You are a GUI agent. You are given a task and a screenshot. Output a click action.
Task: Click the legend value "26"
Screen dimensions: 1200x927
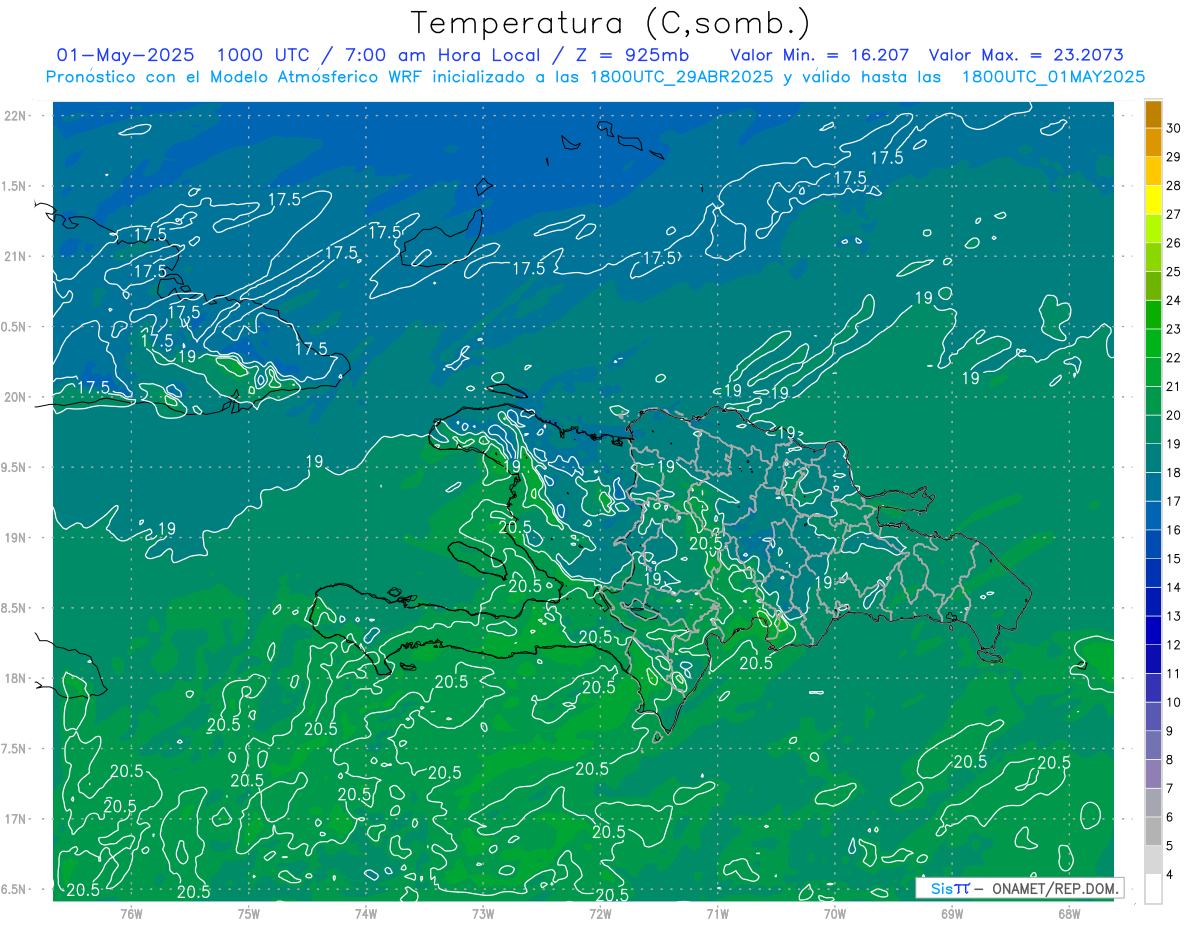coord(1174,243)
